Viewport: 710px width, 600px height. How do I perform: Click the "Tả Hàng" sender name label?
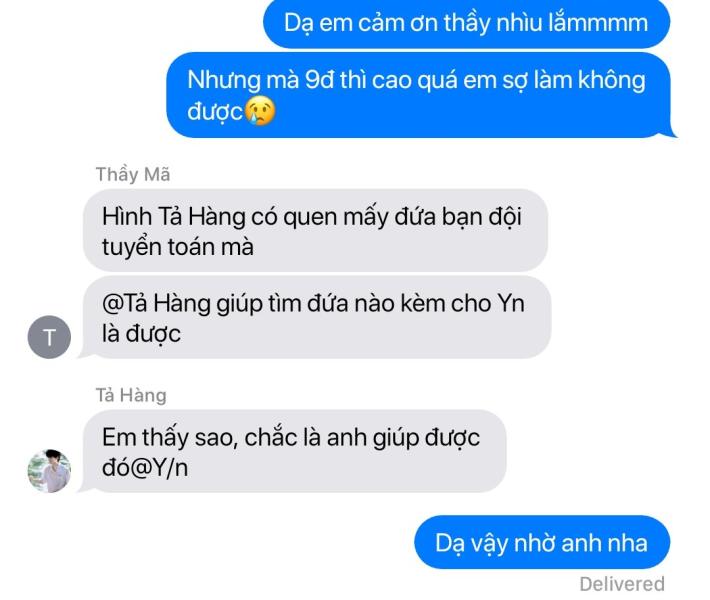[x=131, y=395]
